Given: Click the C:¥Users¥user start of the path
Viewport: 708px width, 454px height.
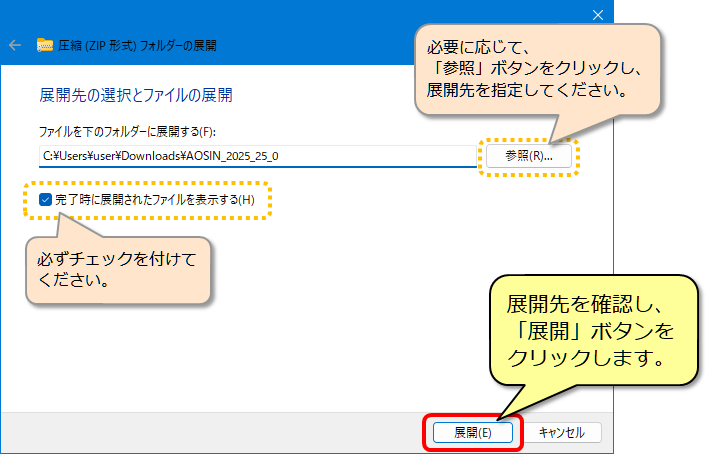Looking at the screenshot, I should coord(82,156).
